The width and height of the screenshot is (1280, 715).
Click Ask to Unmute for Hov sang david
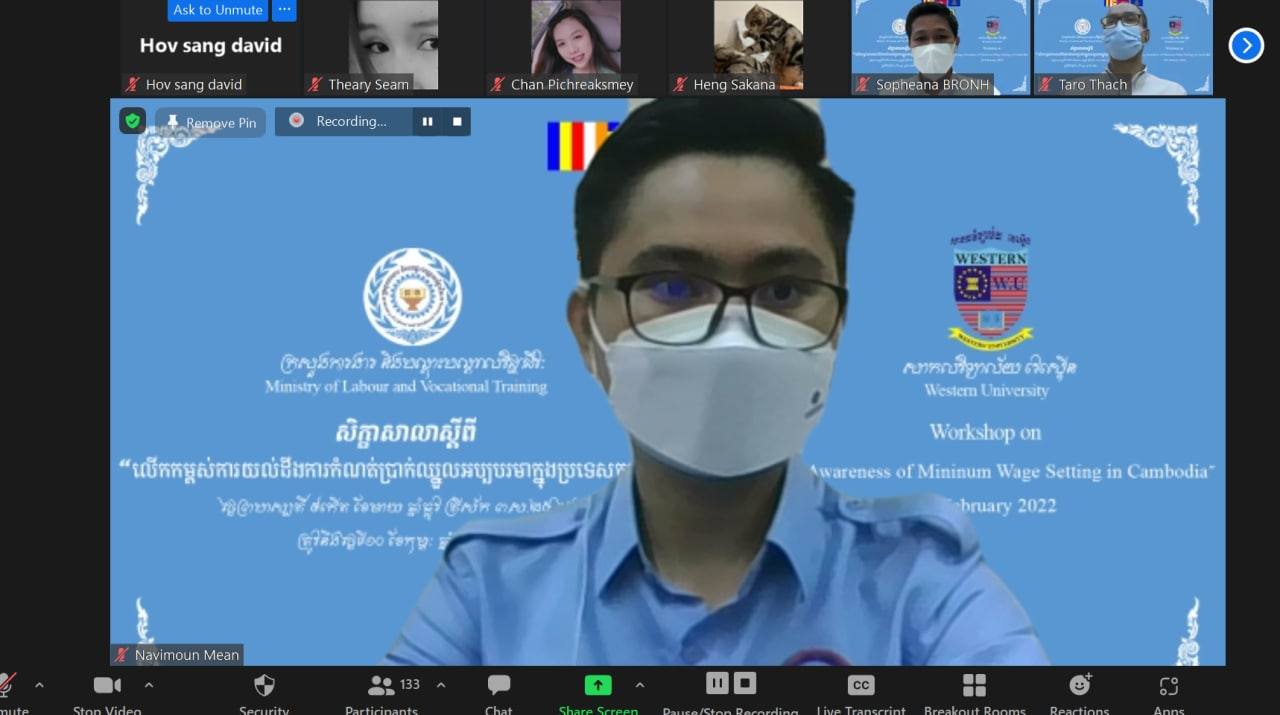click(218, 10)
